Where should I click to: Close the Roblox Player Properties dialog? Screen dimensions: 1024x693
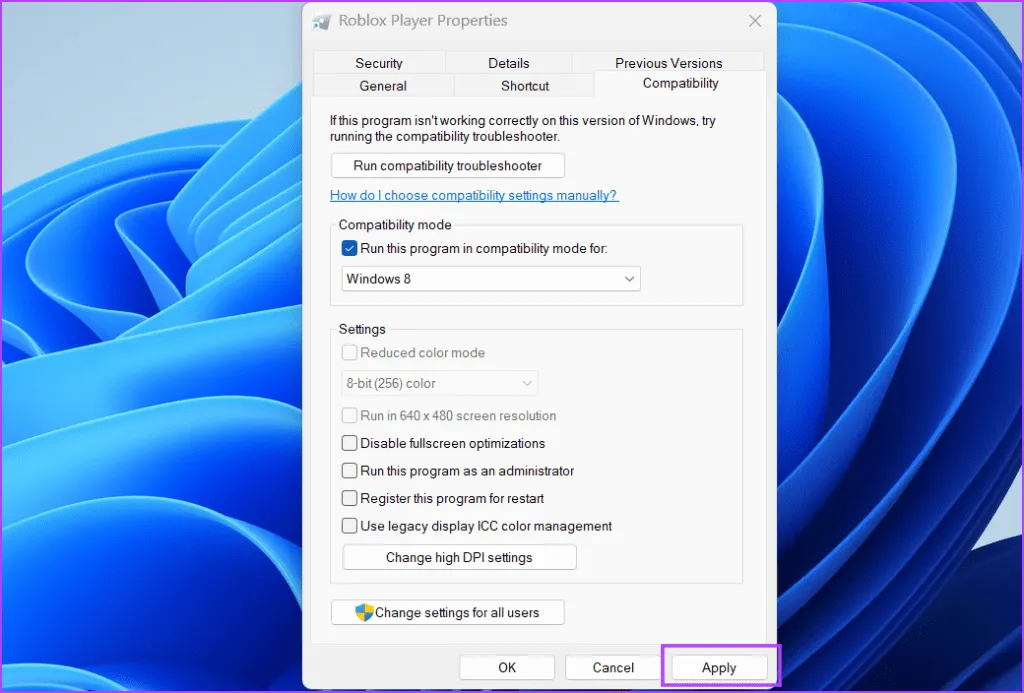[x=755, y=21]
